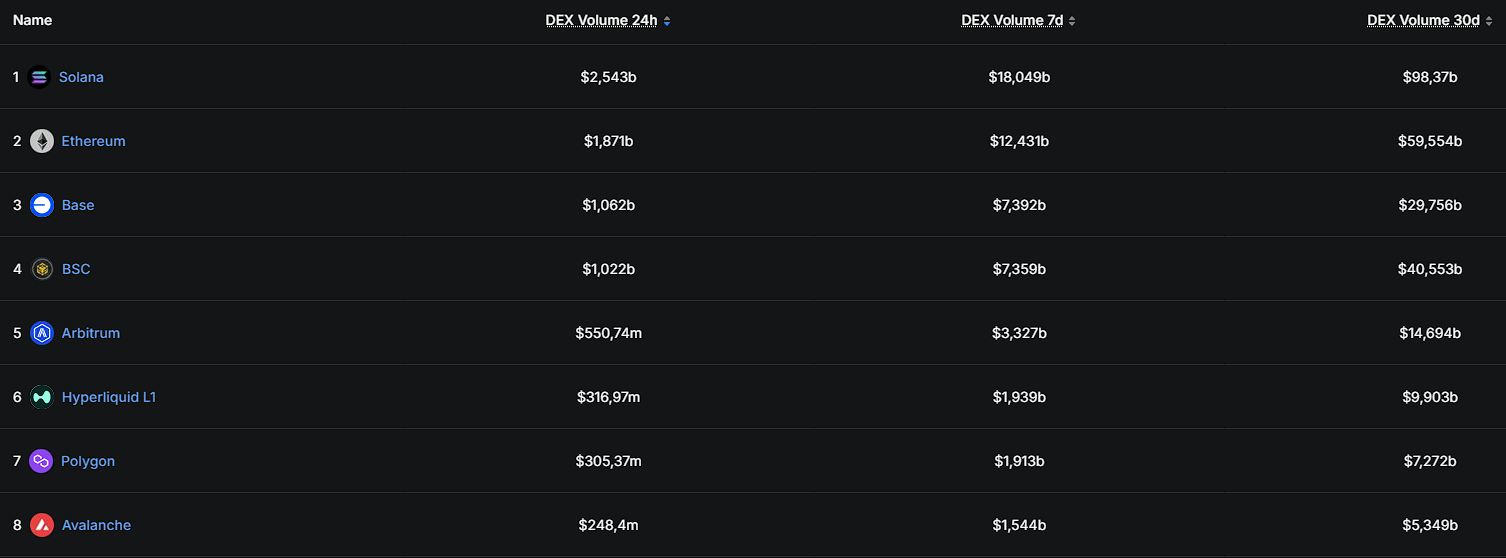Click the Ethereum diamond logo icon

pyautogui.click(x=42, y=141)
